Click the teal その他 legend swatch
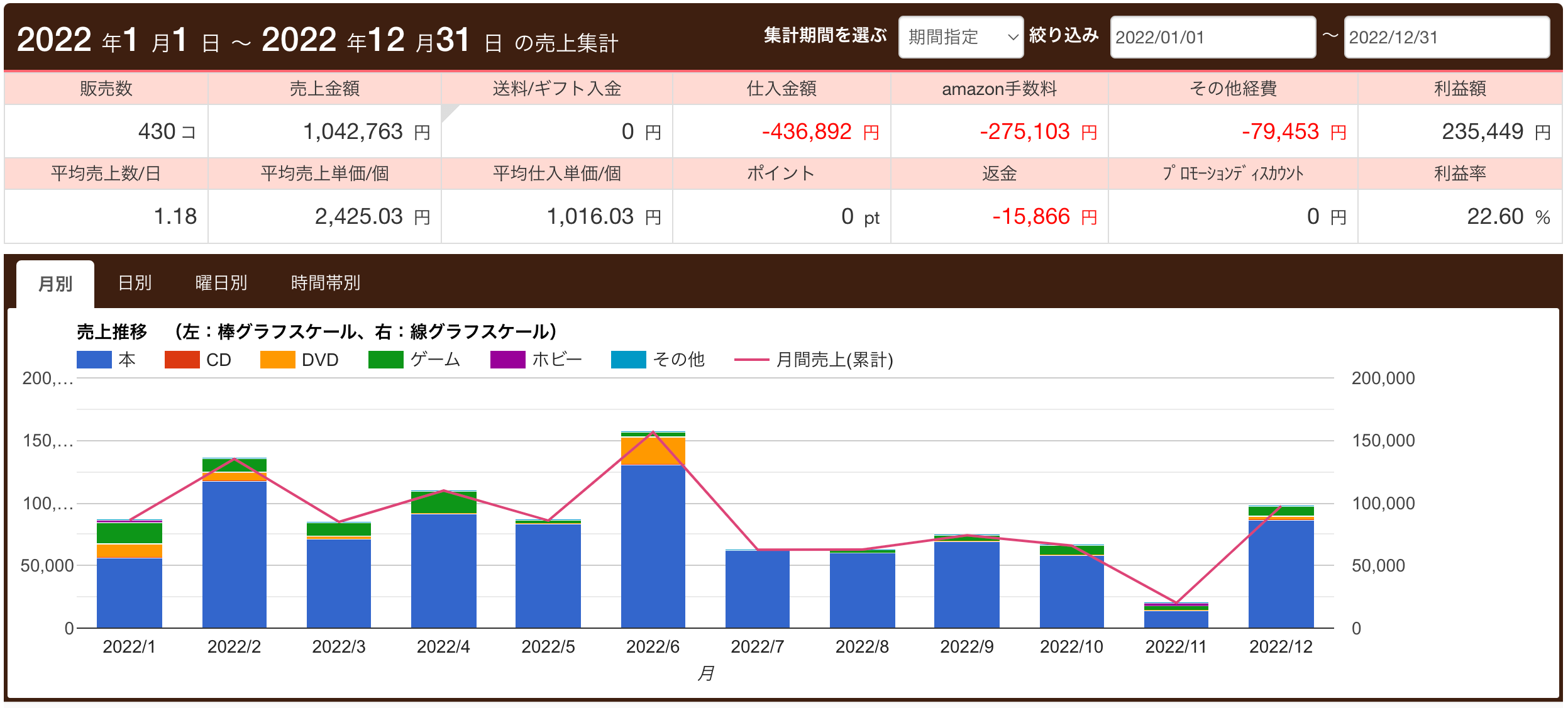Viewport: 1568px width, 708px height. point(628,360)
